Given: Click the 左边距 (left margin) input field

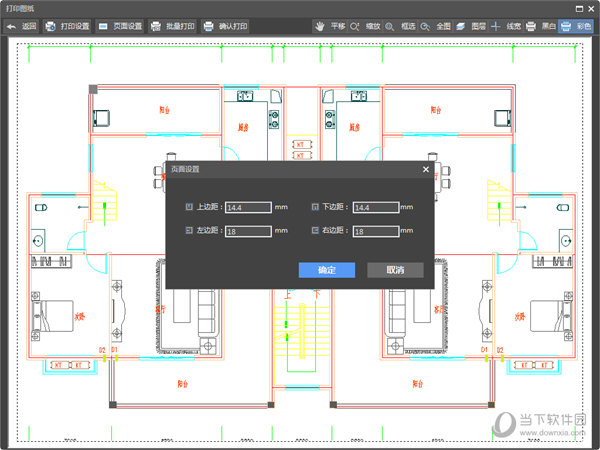Looking at the screenshot, I should (x=248, y=231).
